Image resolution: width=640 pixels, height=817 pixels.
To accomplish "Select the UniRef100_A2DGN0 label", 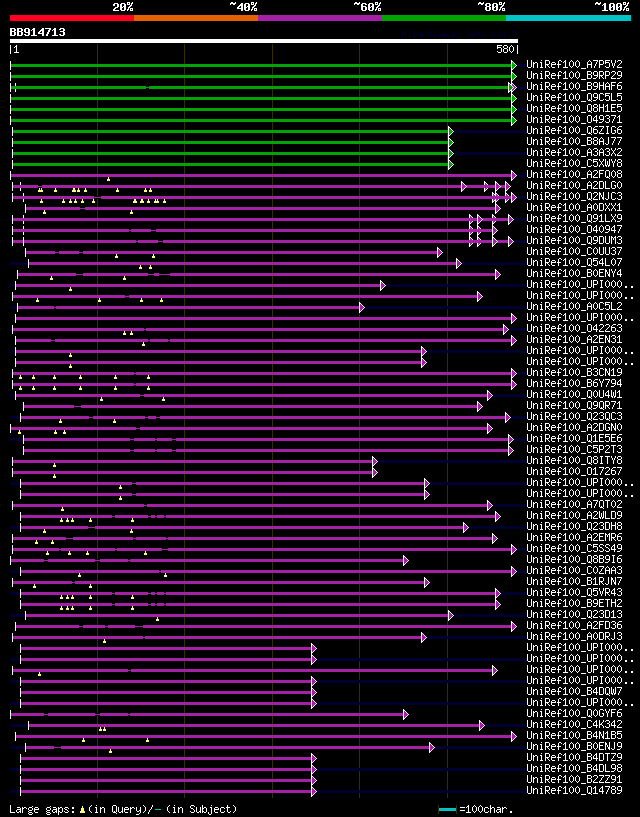I will coord(574,427).
